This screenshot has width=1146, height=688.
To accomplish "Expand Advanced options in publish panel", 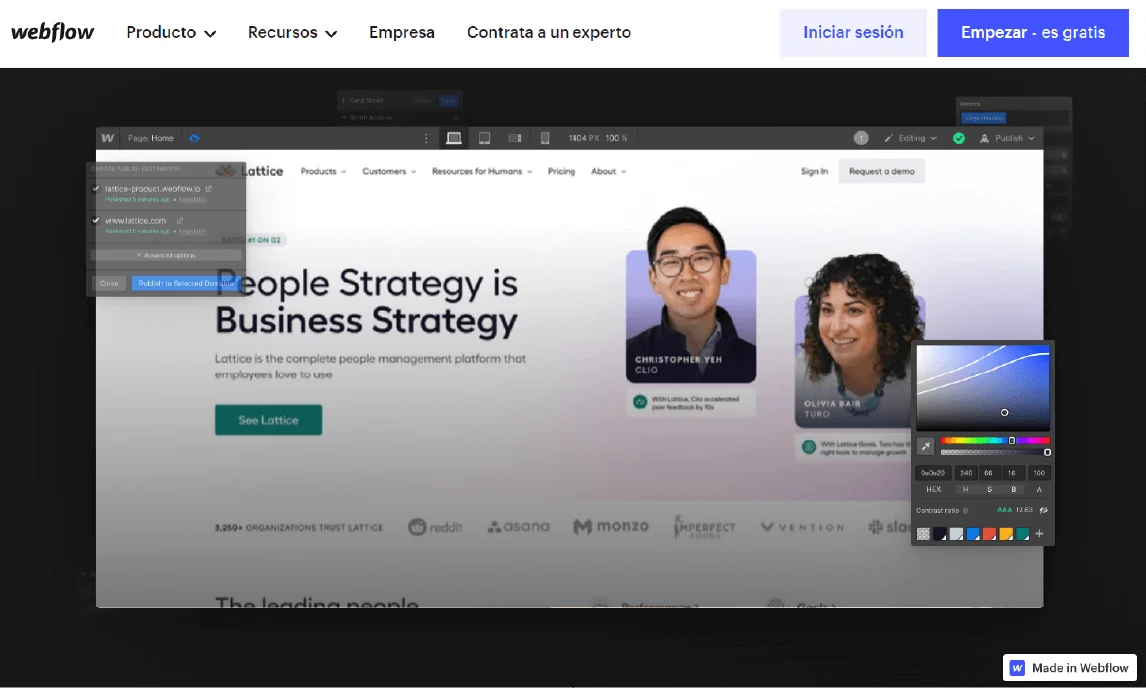I will pos(166,255).
